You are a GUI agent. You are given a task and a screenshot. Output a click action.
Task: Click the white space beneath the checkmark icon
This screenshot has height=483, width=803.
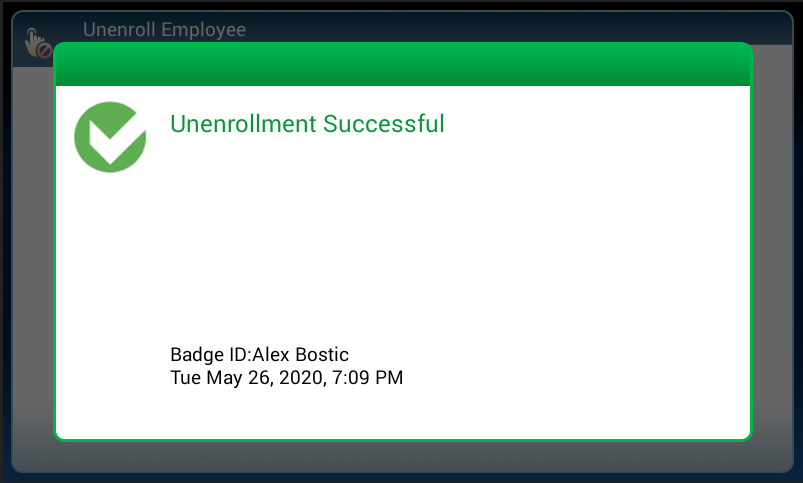[x=110, y=280]
